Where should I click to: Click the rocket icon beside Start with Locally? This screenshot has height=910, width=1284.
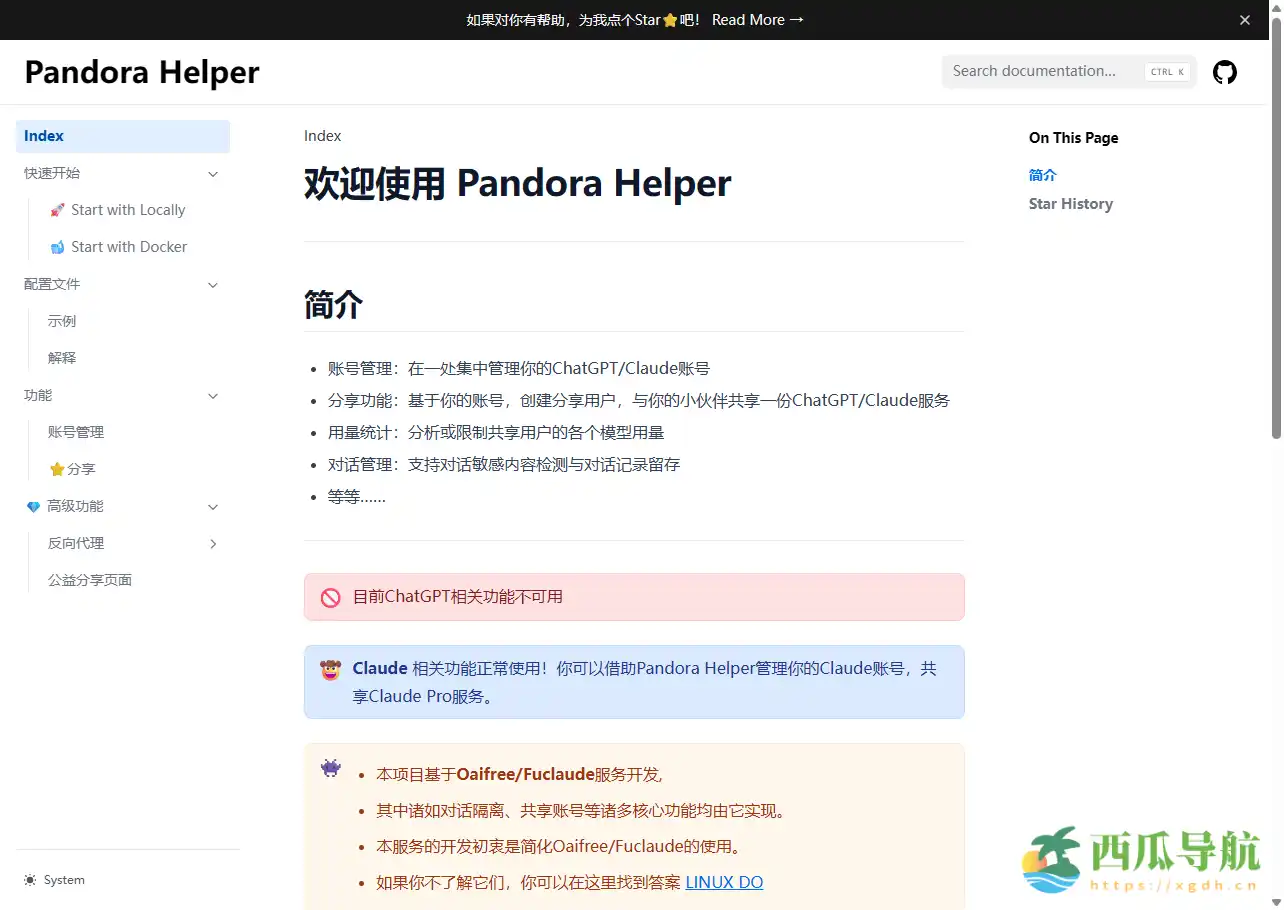(x=58, y=209)
